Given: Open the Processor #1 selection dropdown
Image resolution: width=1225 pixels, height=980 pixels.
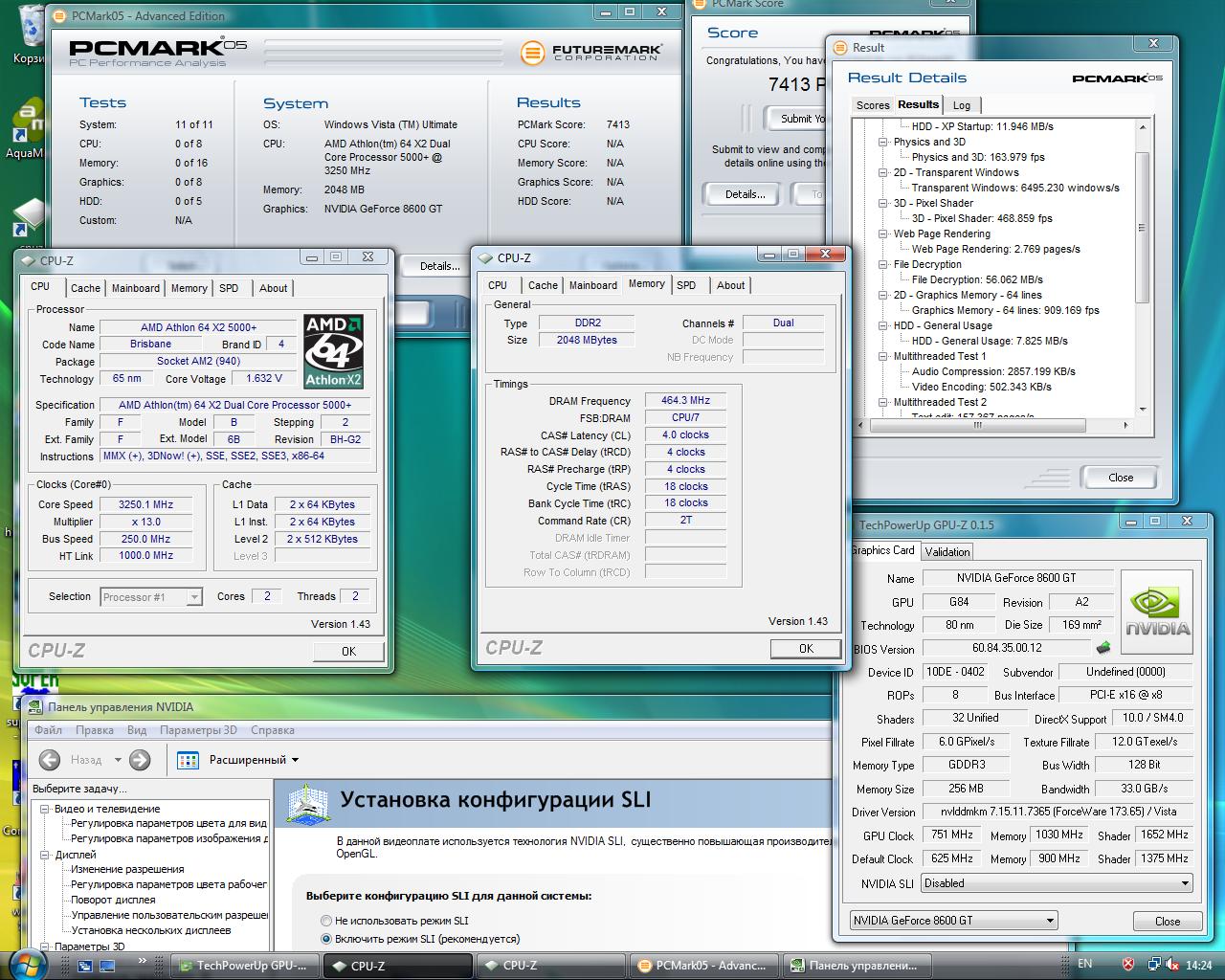Looking at the screenshot, I should pyautogui.click(x=194, y=597).
